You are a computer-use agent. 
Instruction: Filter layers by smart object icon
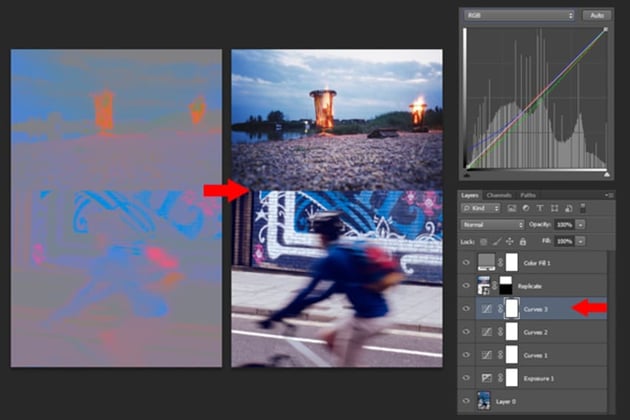(569, 208)
